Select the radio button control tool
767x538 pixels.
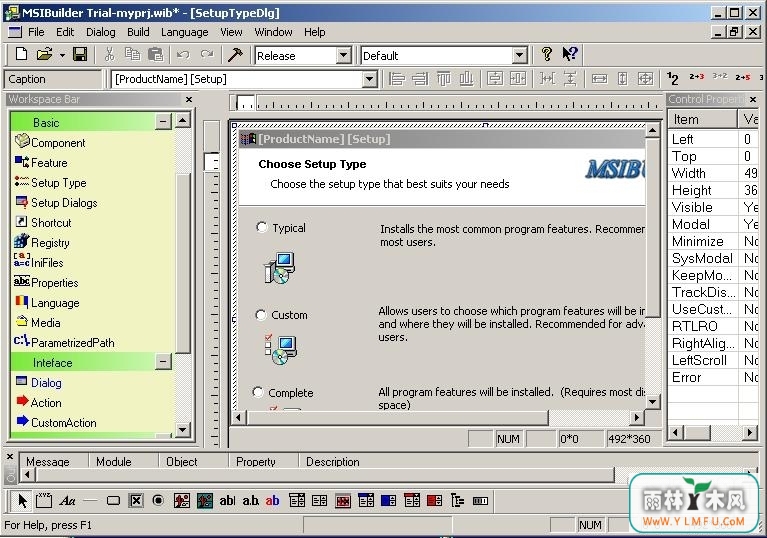click(x=158, y=500)
